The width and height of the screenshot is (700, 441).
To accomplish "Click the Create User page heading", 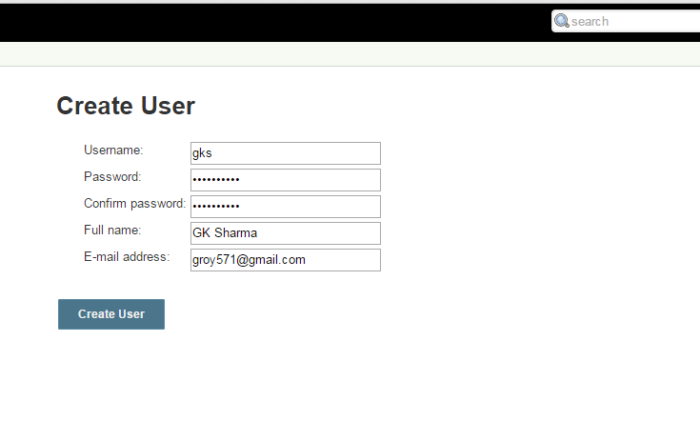I will pos(125,106).
